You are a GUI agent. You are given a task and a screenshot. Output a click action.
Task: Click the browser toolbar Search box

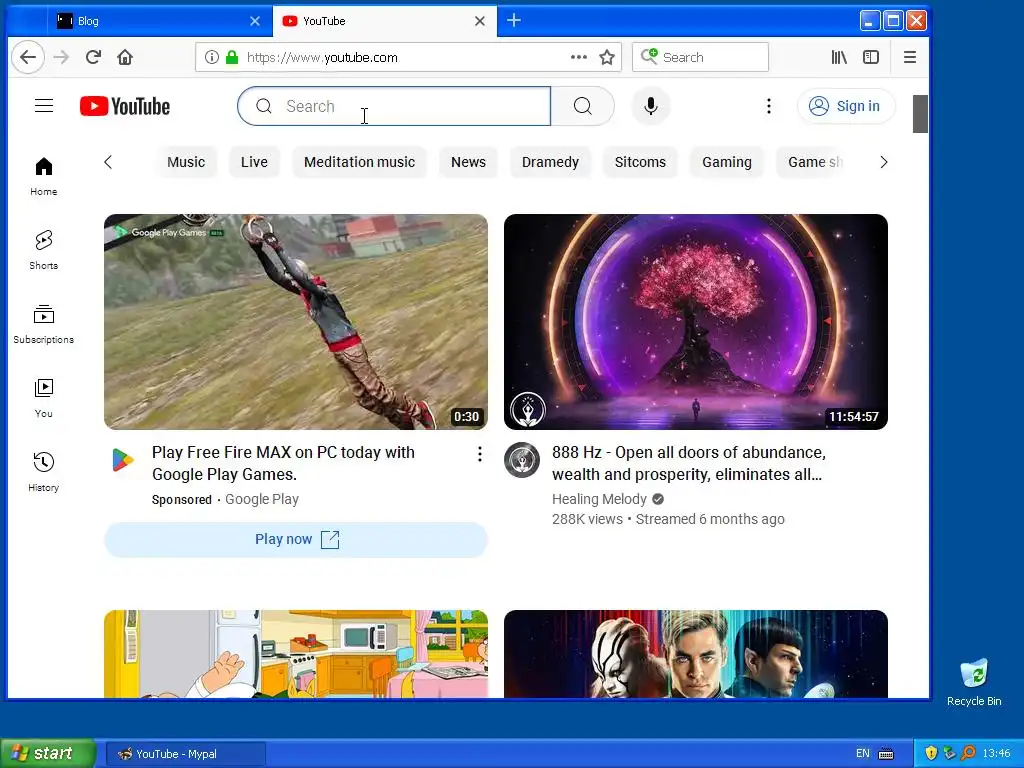click(700, 57)
